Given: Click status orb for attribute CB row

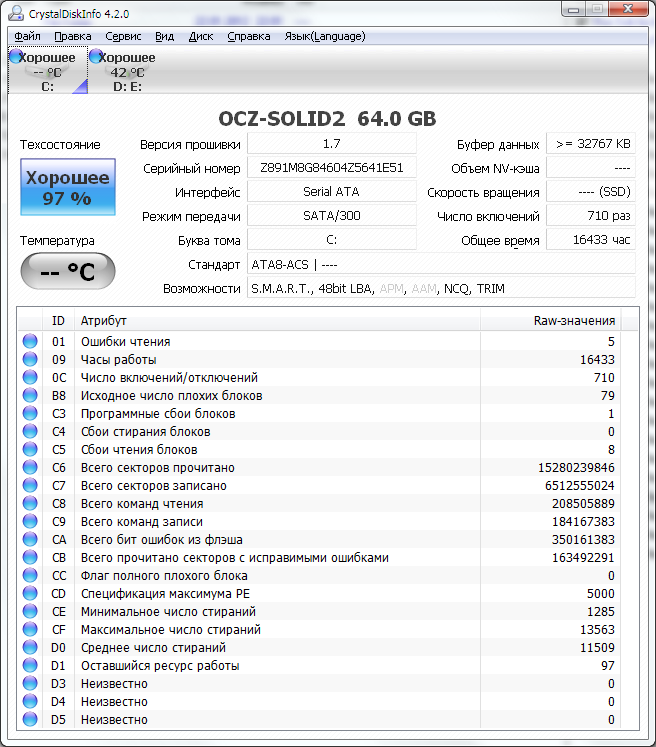Looking at the screenshot, I should [30, 557].
